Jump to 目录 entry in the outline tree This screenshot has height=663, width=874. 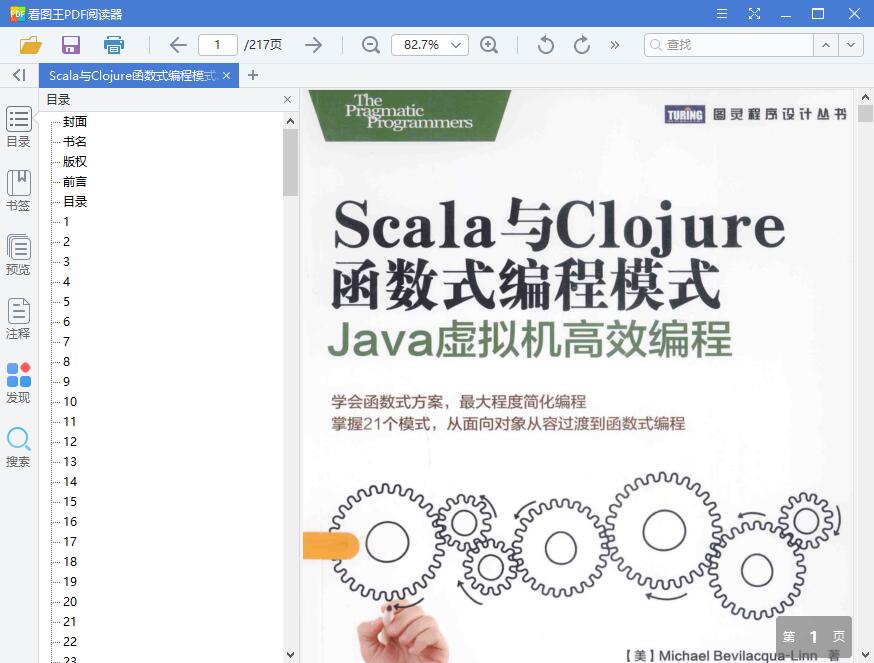click(x=75, y=202)
